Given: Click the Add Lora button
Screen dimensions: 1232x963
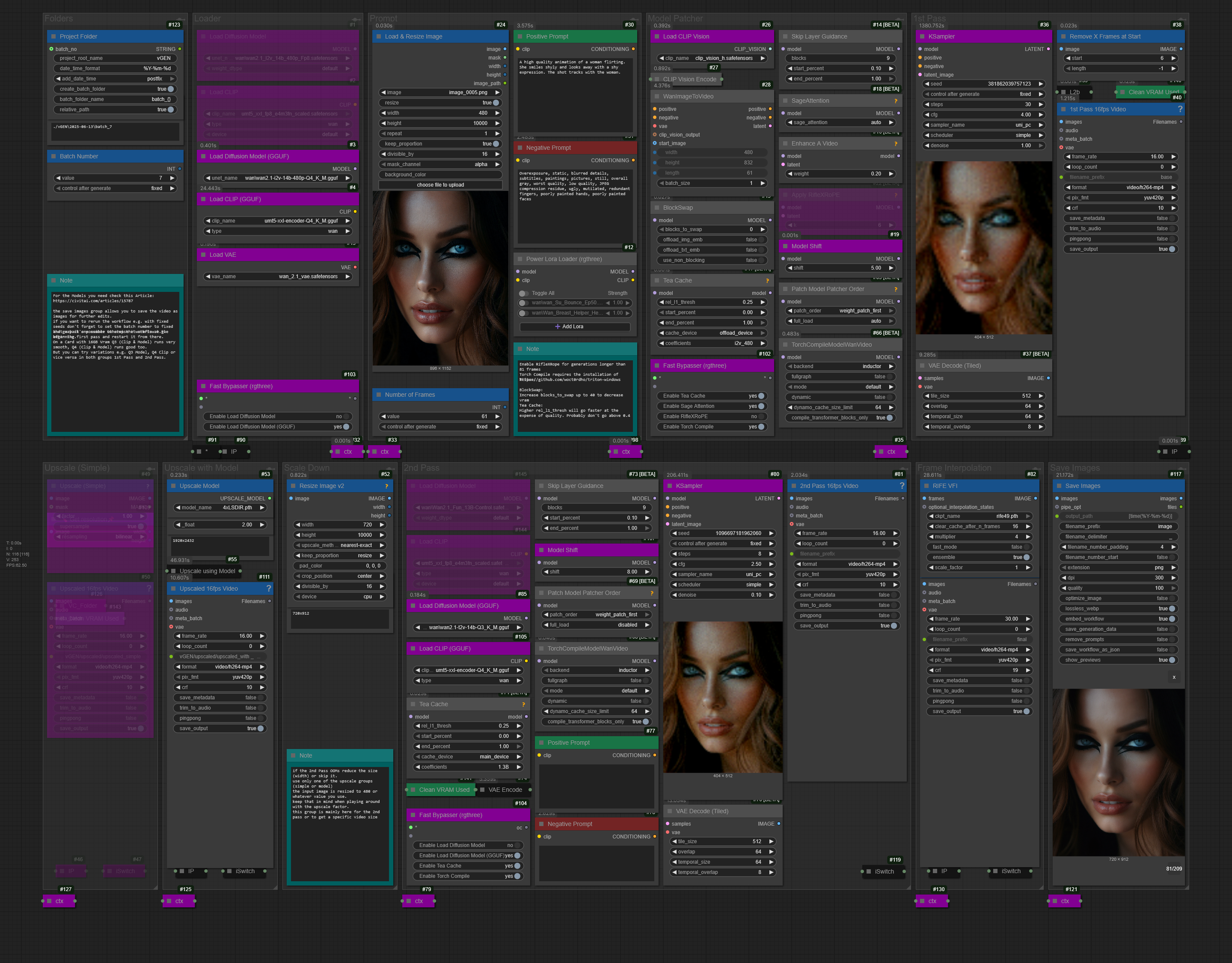Looking at the screenshot, I should 575,327.
